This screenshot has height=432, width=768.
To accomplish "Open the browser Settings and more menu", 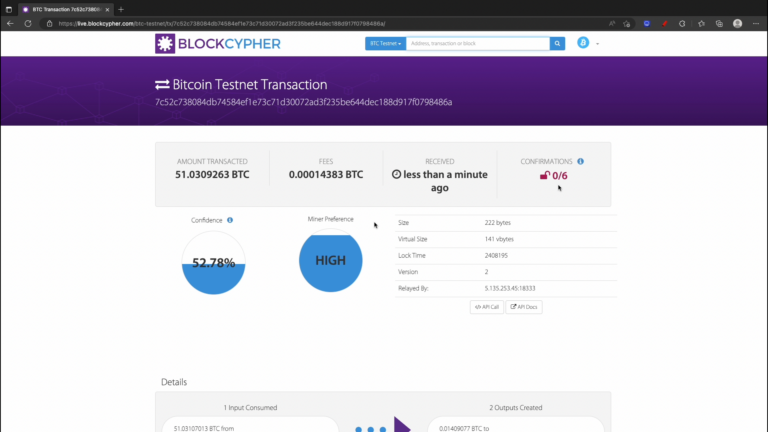I will click(756, 24).
